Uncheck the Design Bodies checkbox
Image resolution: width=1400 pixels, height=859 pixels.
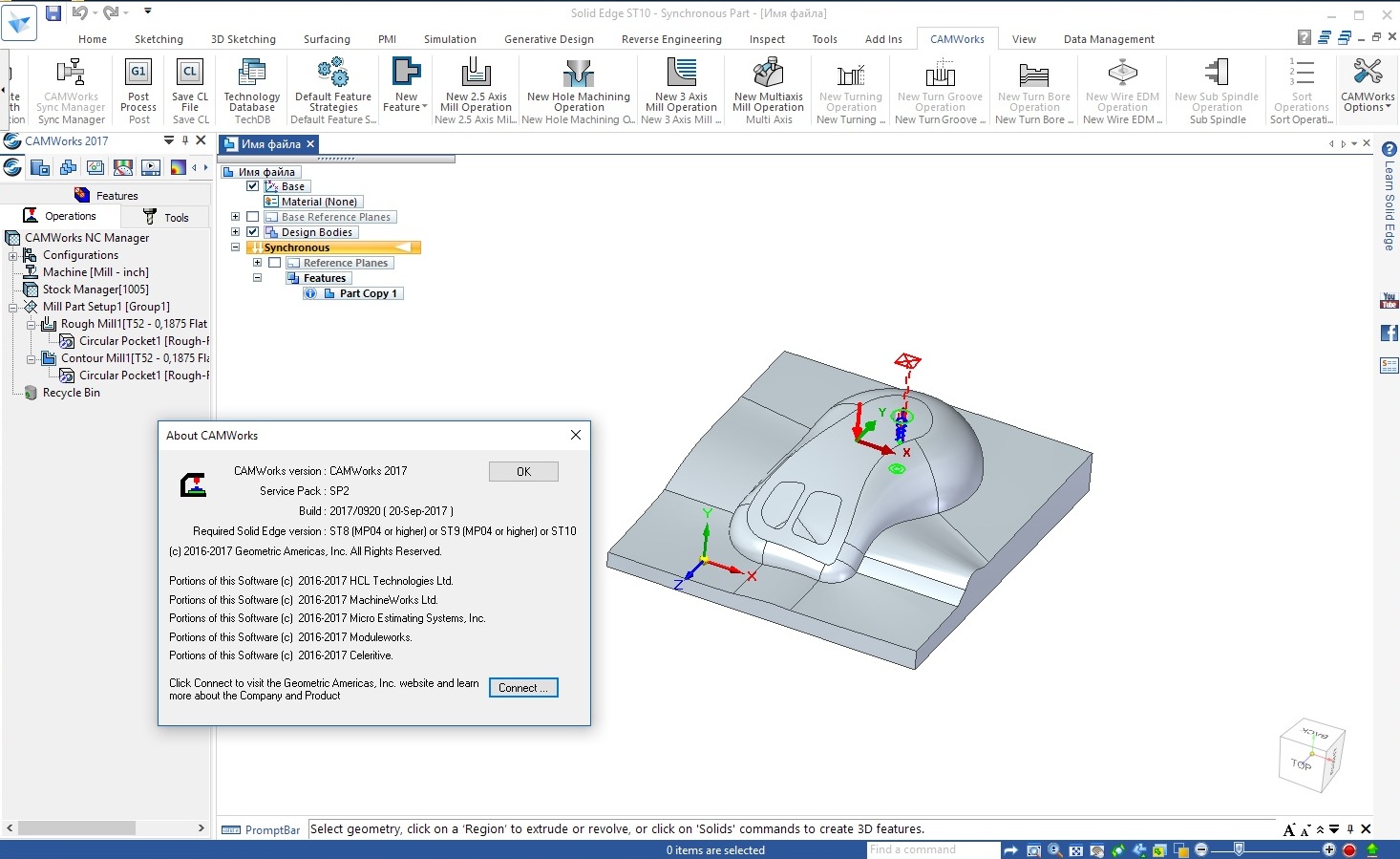[x=252, y=232]
